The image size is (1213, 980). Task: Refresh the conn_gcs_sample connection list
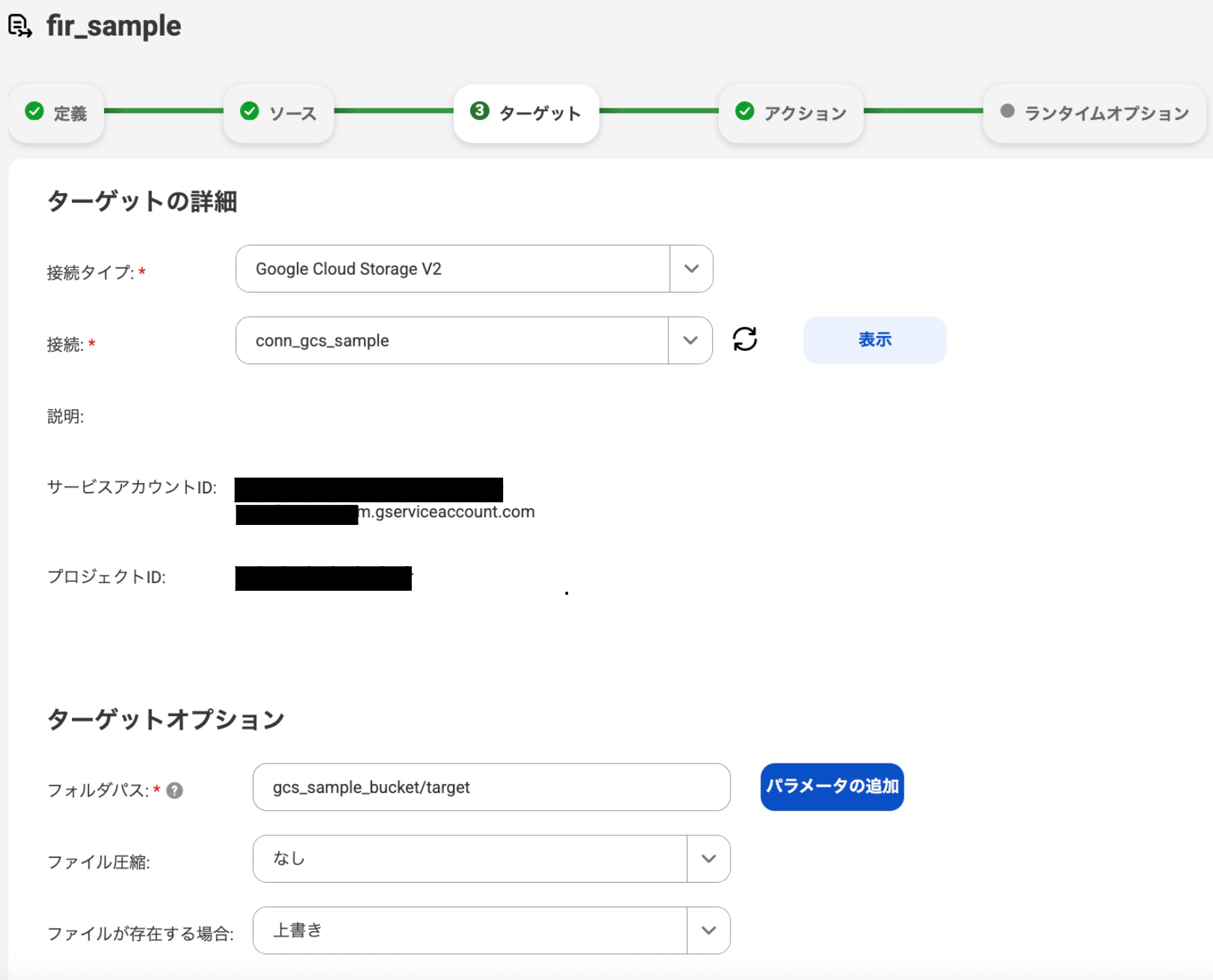pos(744,340)
